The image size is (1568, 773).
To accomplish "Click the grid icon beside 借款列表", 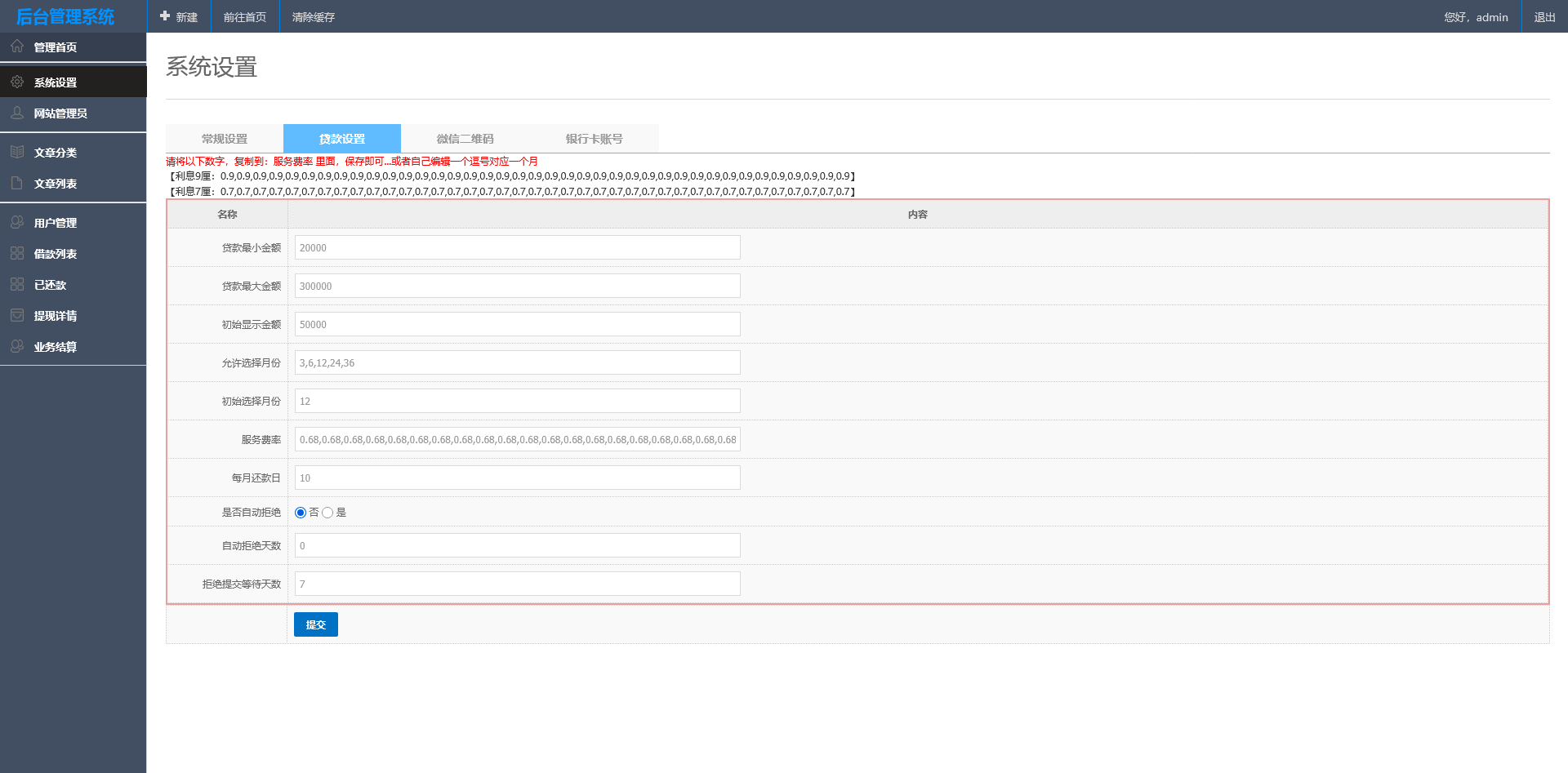I will [x=17, y=253].
